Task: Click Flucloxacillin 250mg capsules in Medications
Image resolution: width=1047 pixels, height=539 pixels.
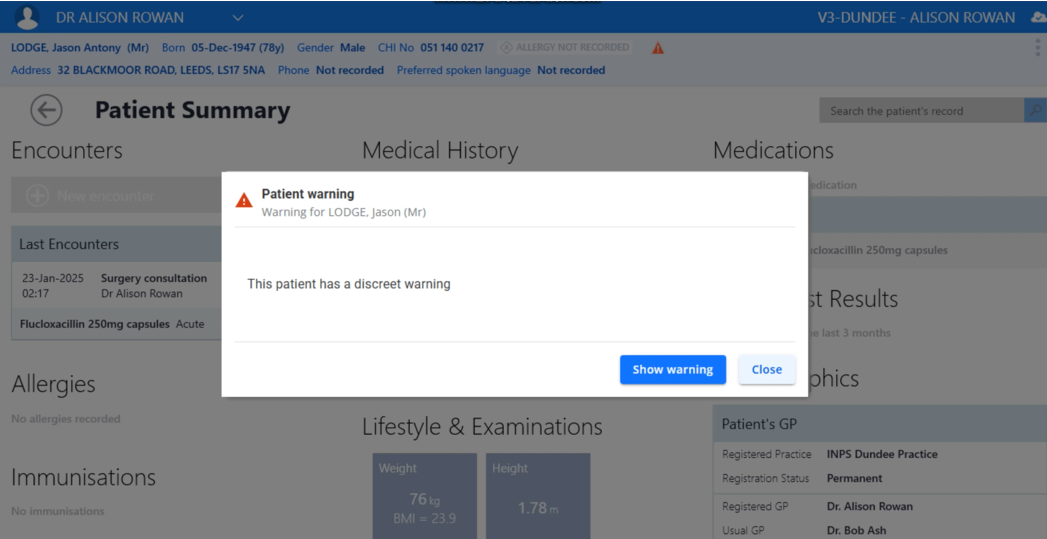Action: coord(877,250)
